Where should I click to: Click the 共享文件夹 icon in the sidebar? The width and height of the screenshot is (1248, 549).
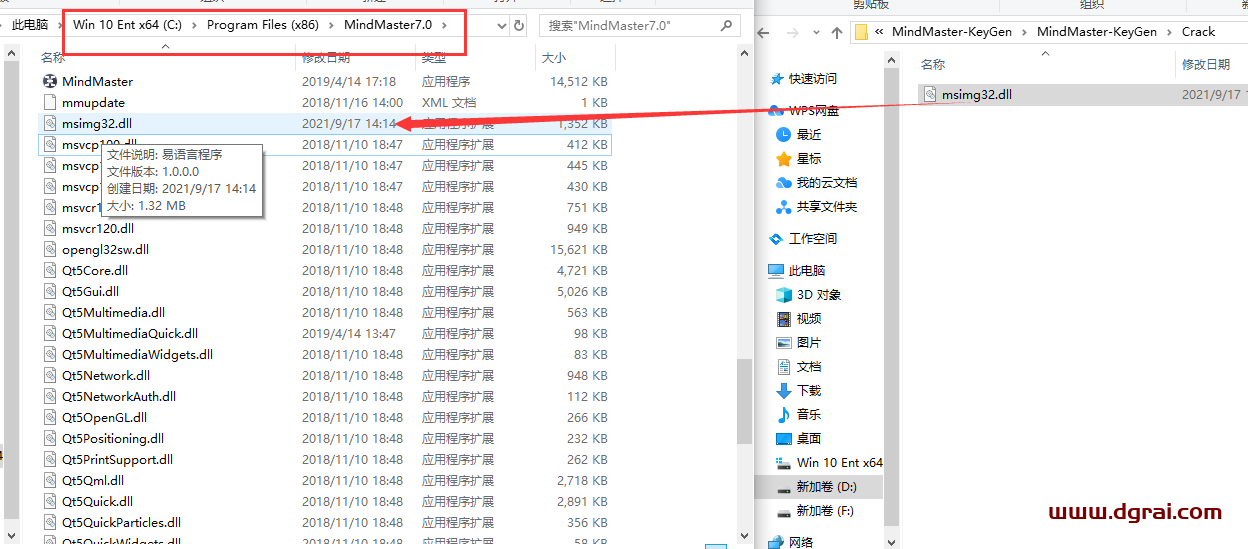click(x=784, y=206)
